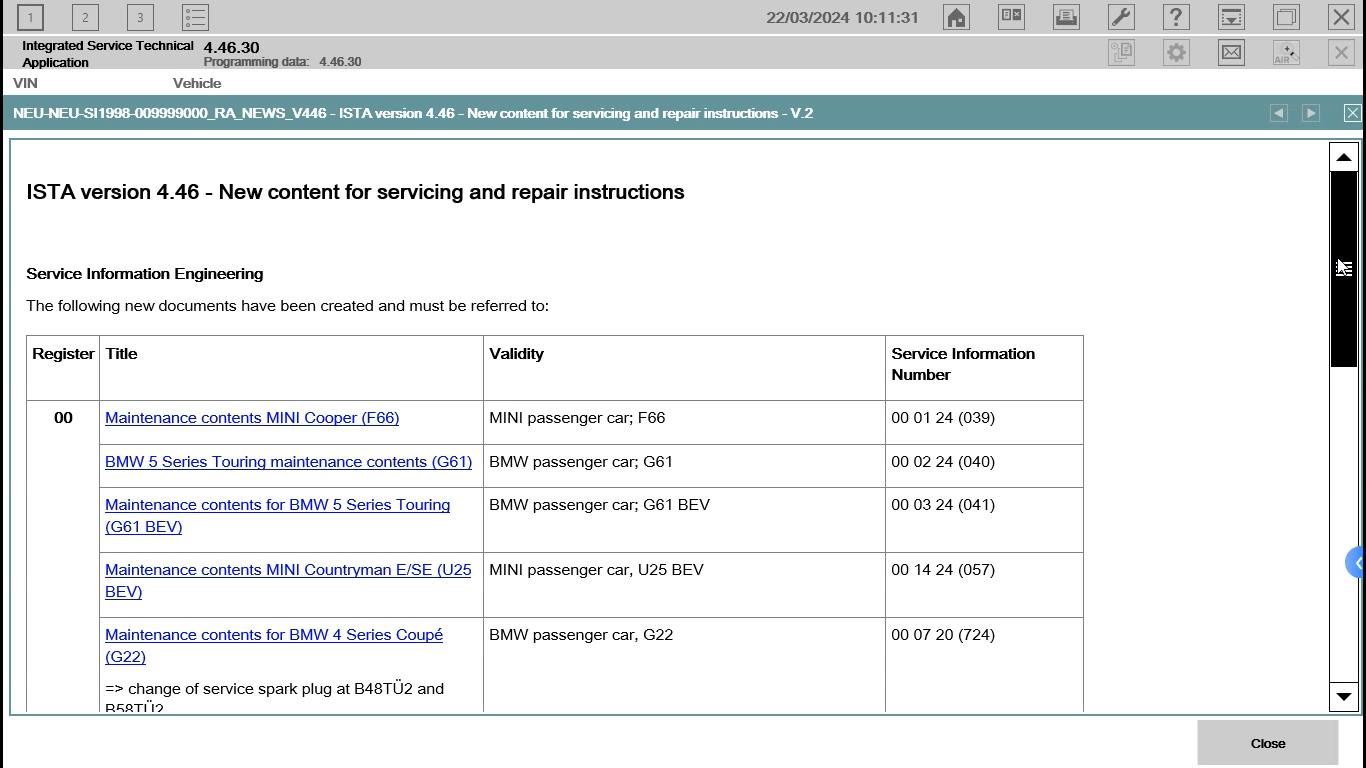Viewport: 1366px width, 768px height.
Task: Open maintenance contents BMW 4 Series Coupé (G22)
Action: click(x=274, y=646)
